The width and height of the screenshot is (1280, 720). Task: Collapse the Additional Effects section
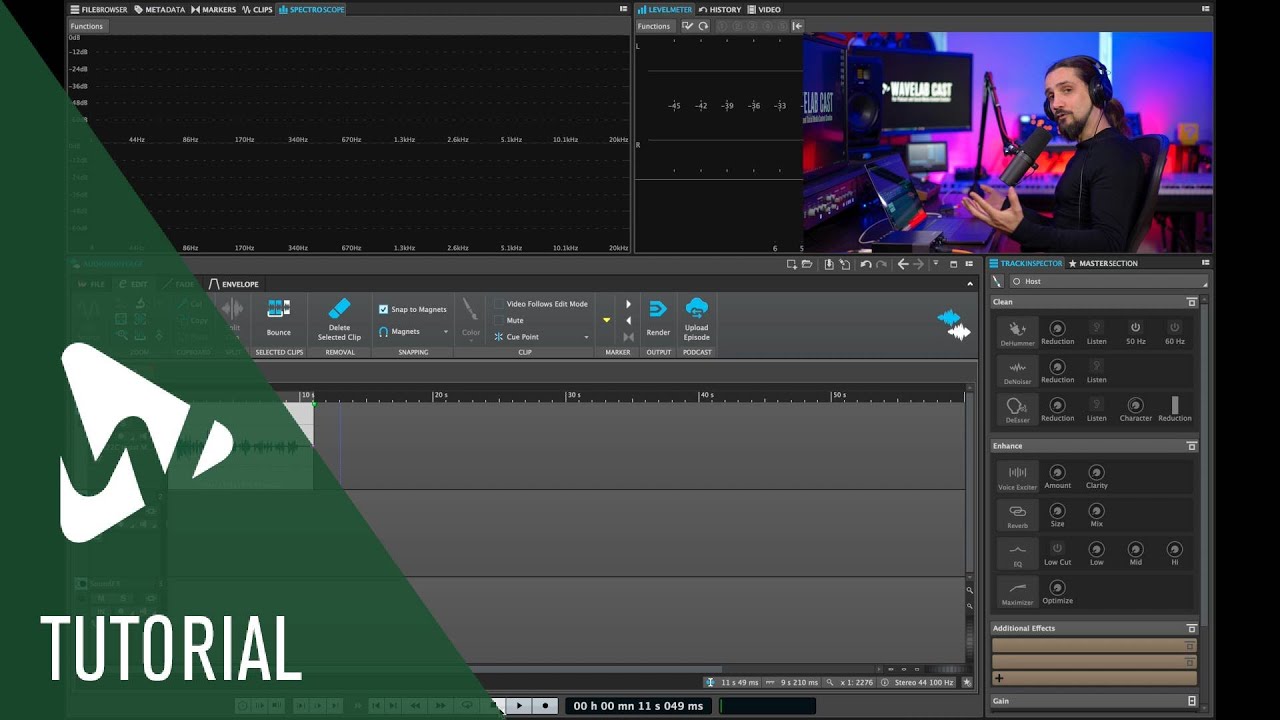coord(1191,628)
